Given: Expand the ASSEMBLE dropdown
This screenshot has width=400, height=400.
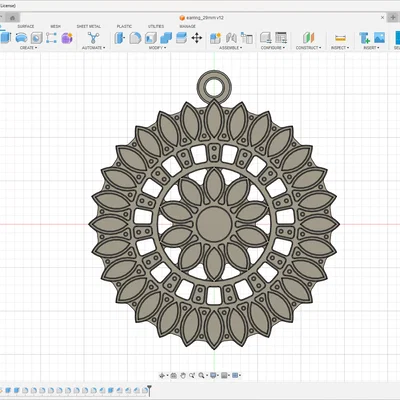Looking at the screenshot, I should pos(231,48).
